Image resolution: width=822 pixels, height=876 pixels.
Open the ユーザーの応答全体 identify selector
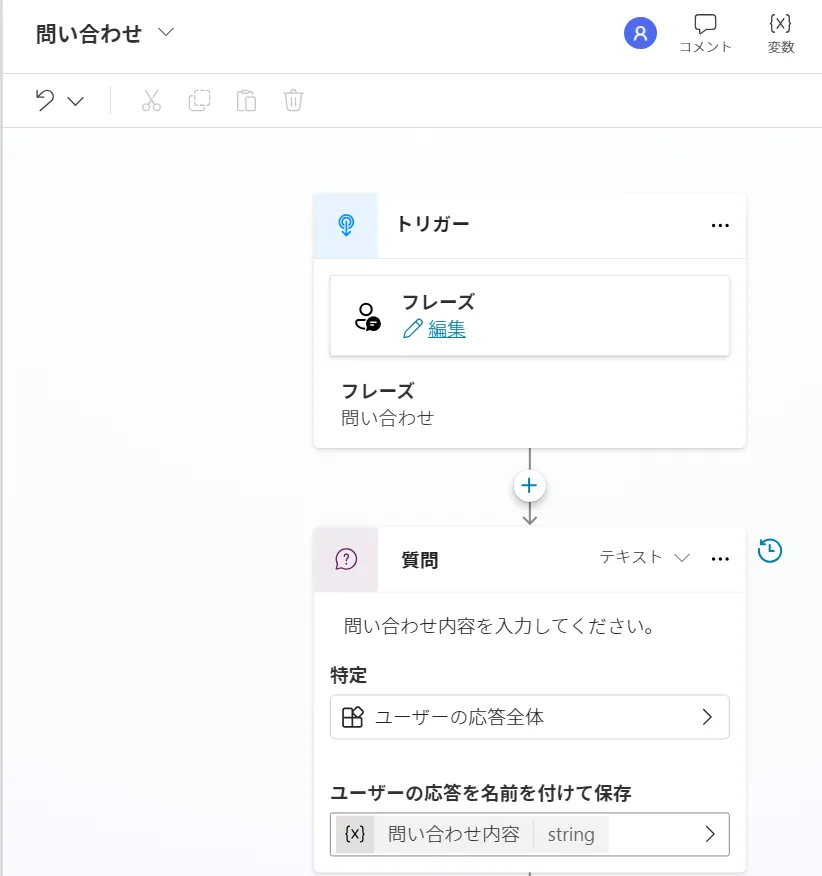(x=529, y=717)
